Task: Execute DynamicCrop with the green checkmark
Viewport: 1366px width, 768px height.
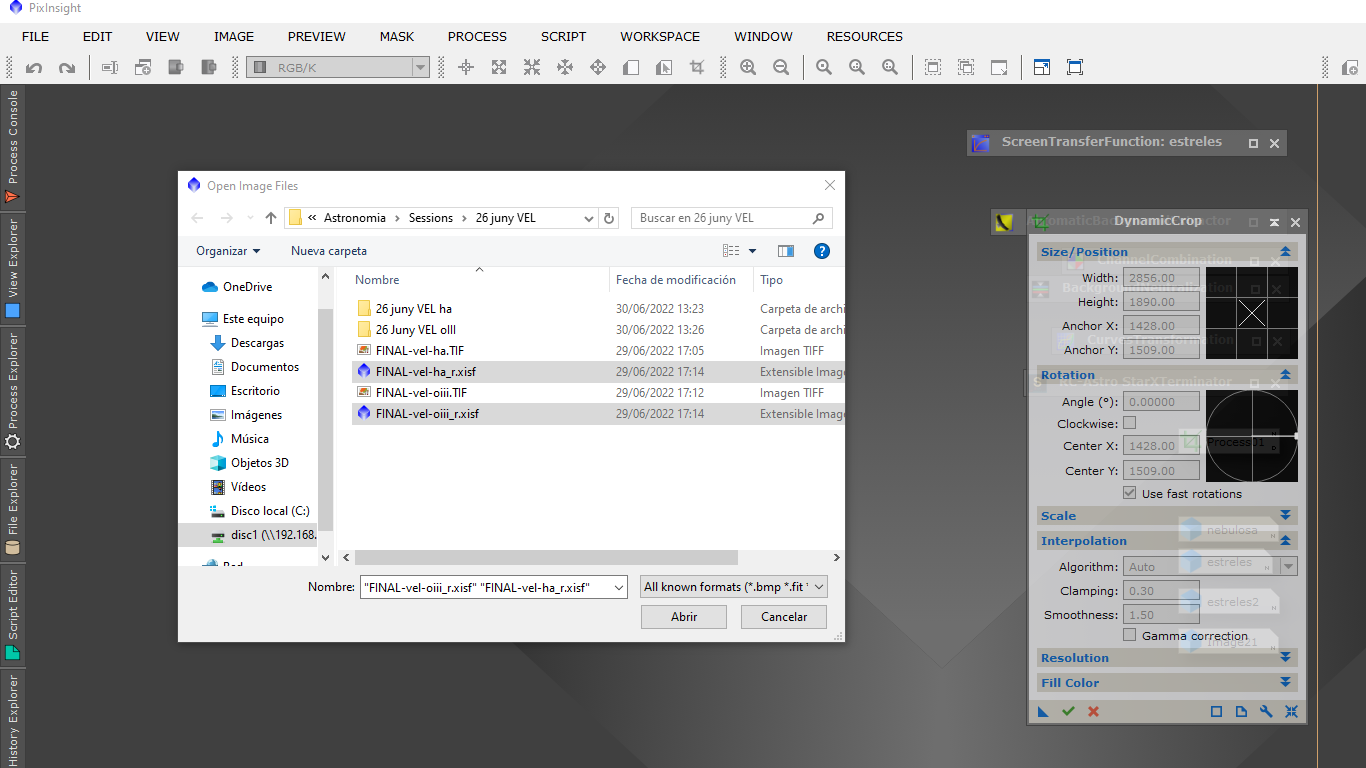Action: coord(1068,711)
